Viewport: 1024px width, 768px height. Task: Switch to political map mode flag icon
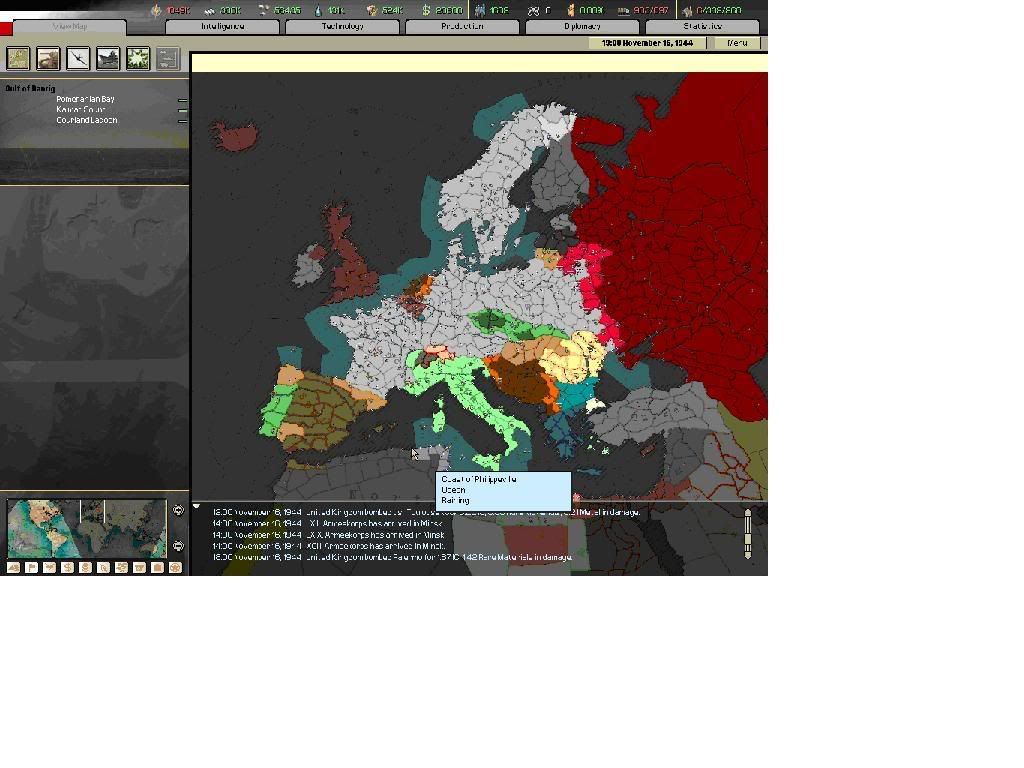[31, 568]
